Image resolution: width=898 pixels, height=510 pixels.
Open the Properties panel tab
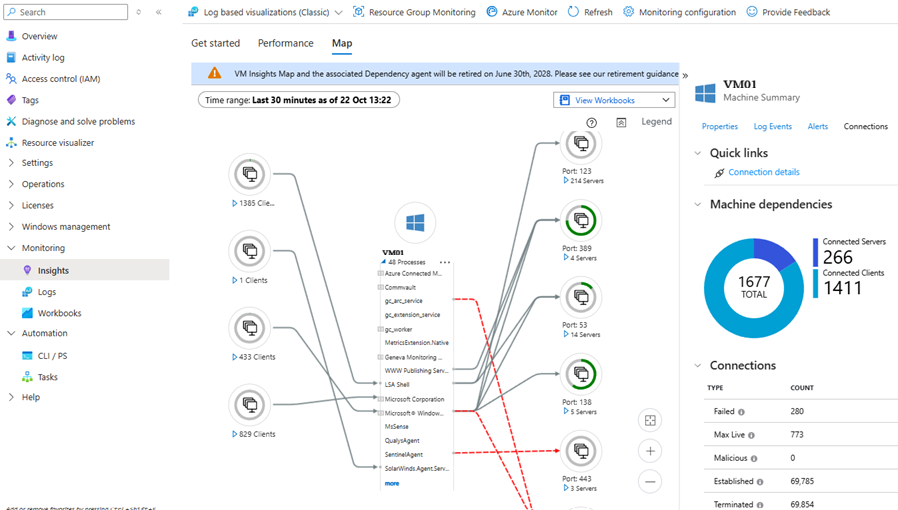pyautogui.click(x=720, y=126)
